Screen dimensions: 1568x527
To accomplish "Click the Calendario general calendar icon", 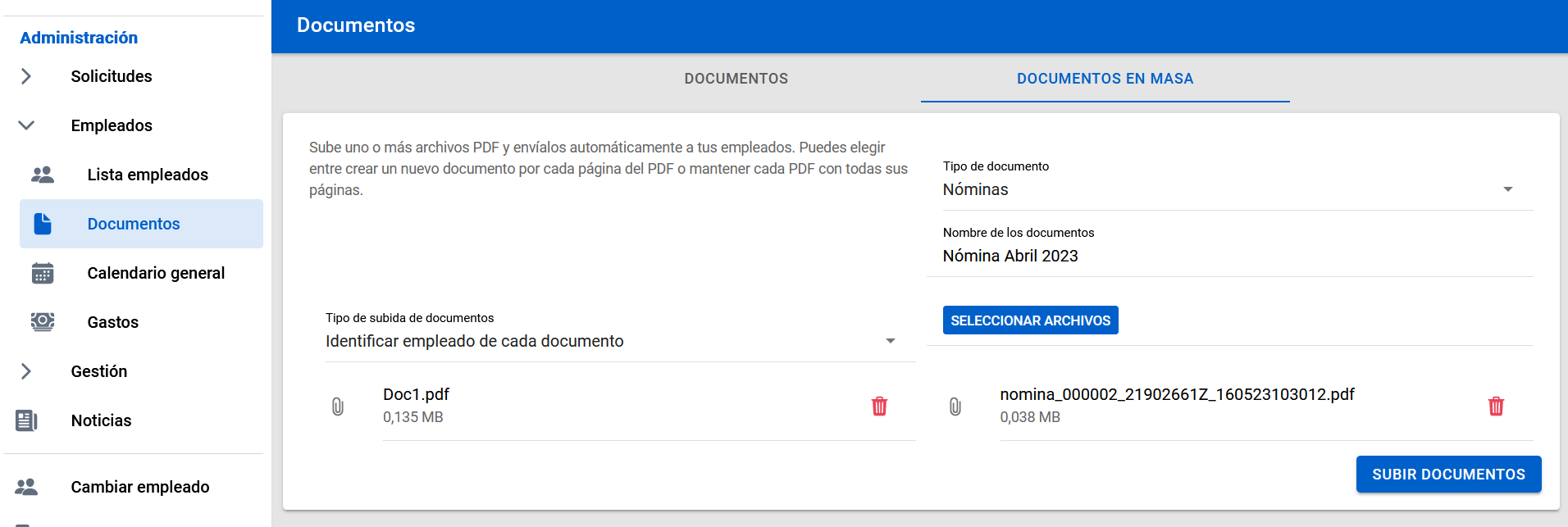I will tap(43, 273).
